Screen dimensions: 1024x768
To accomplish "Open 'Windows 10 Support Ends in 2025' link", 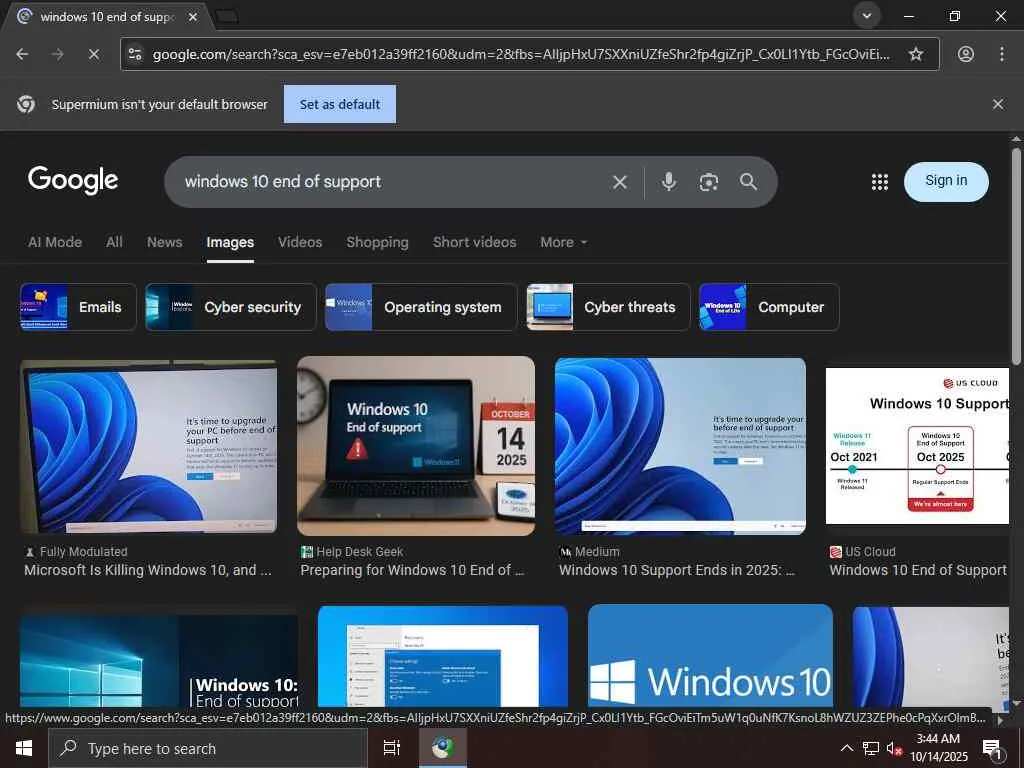I will tap(677, 570).
